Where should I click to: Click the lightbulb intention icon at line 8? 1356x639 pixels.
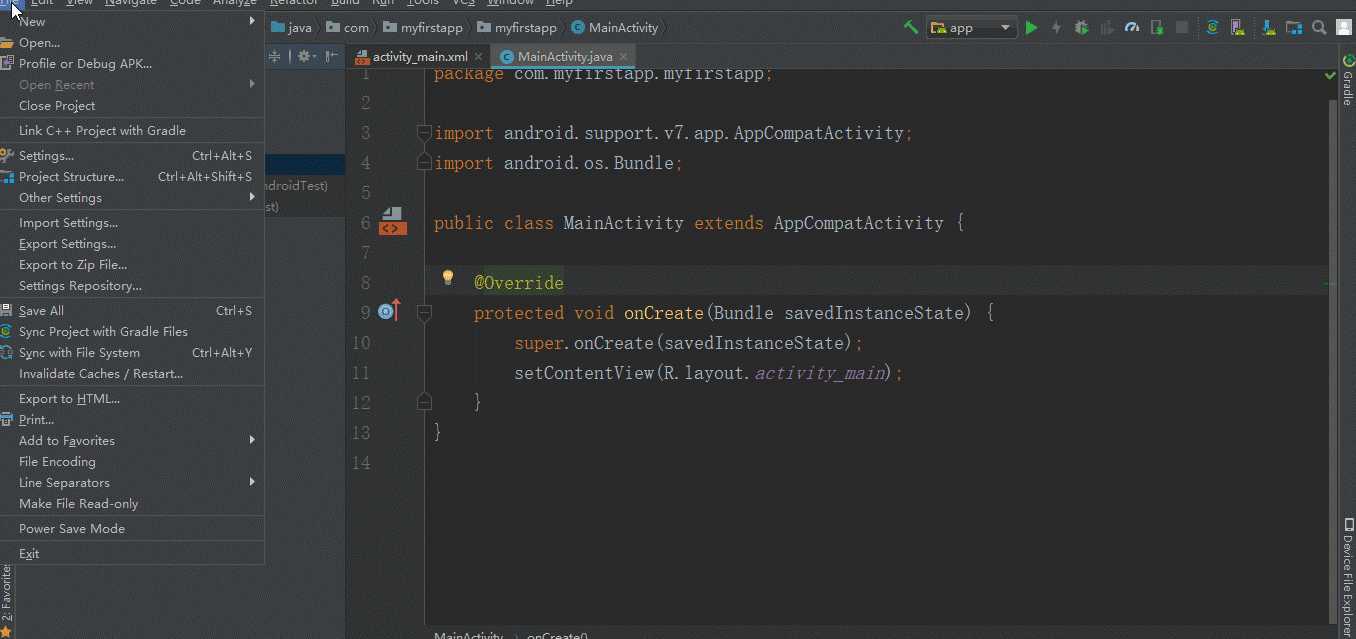tap(448, 278)
